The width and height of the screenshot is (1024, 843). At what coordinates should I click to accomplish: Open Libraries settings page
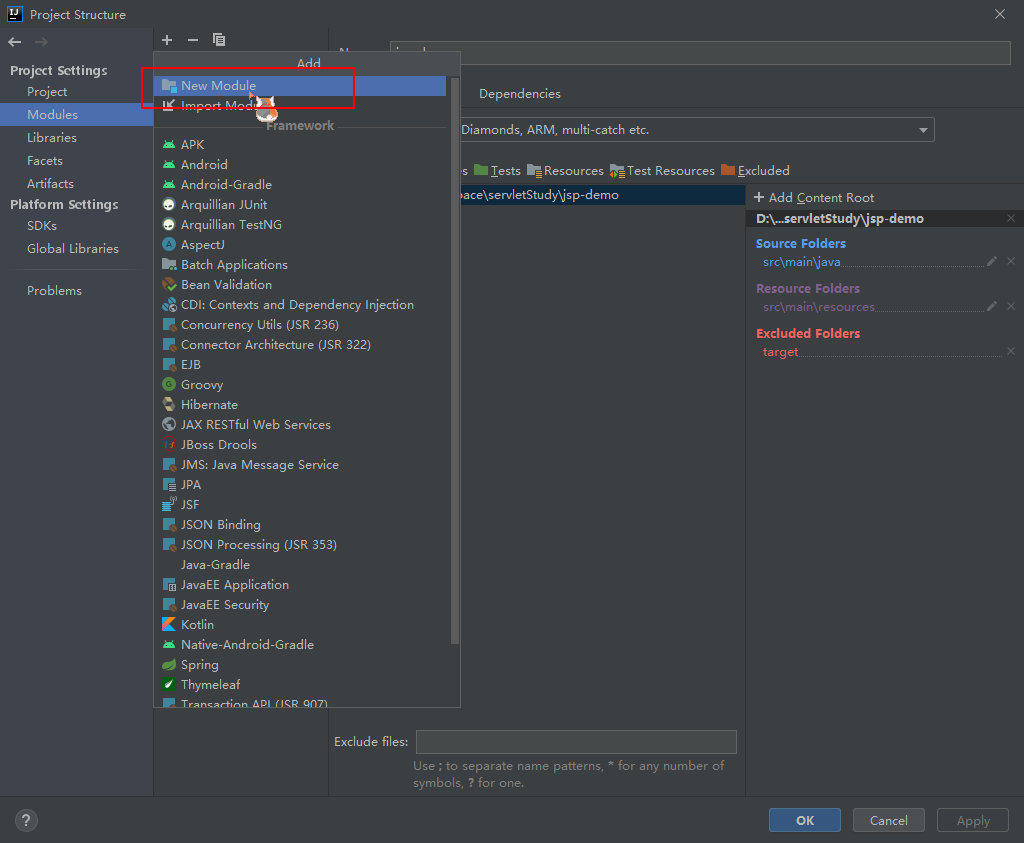pos(76,137)
